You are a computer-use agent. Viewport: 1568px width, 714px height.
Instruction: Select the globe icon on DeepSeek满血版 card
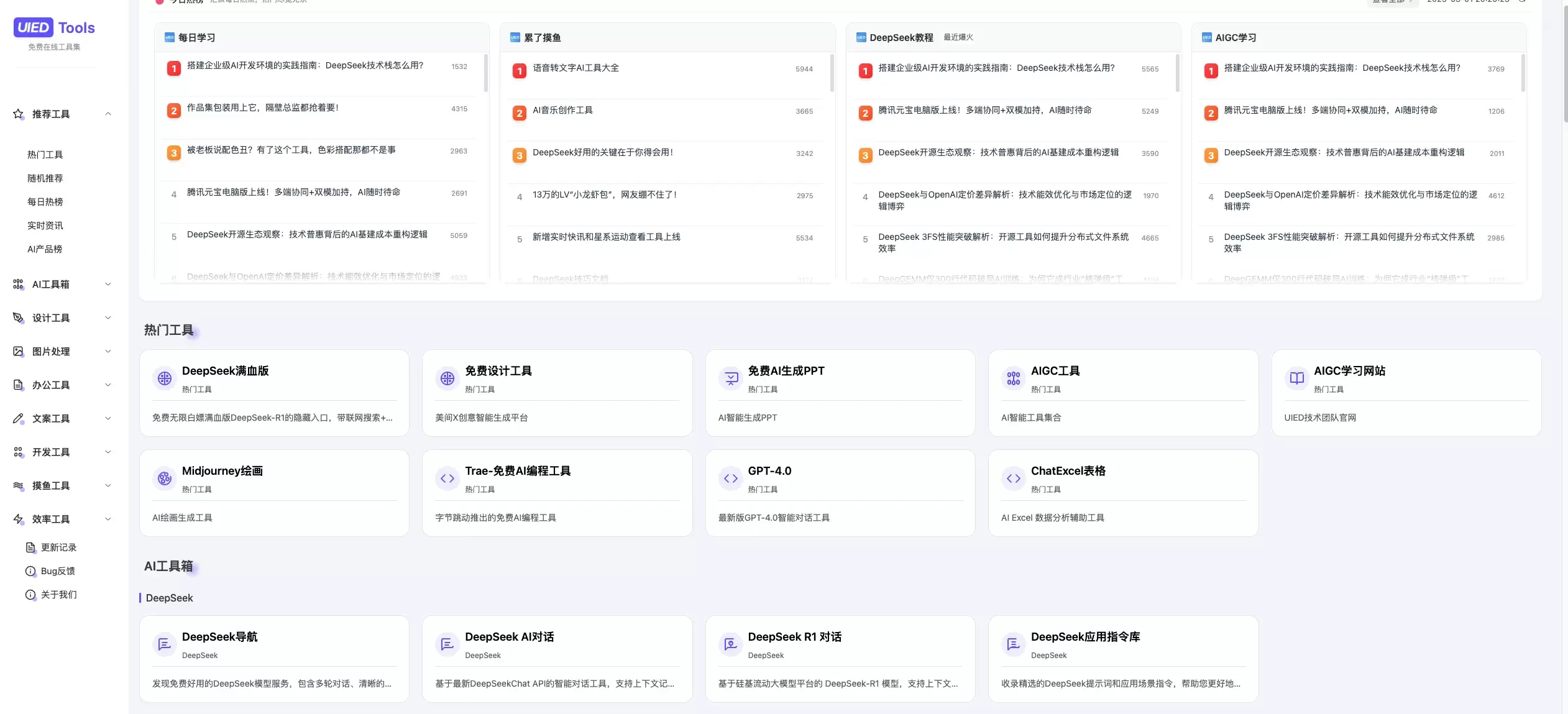coord(164,378)
